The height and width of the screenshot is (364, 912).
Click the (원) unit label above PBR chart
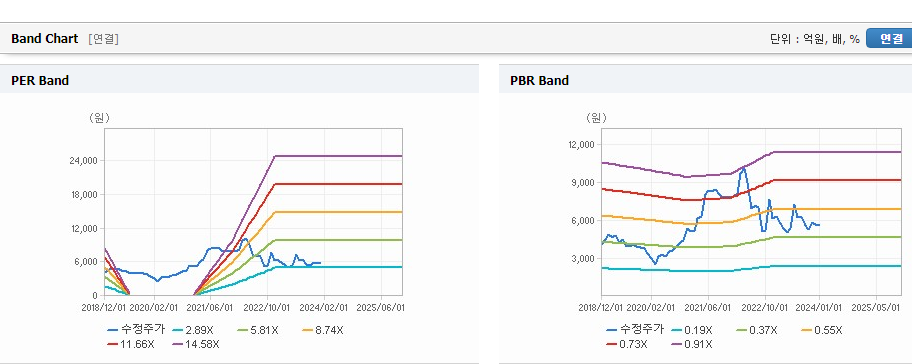point(597,118)
